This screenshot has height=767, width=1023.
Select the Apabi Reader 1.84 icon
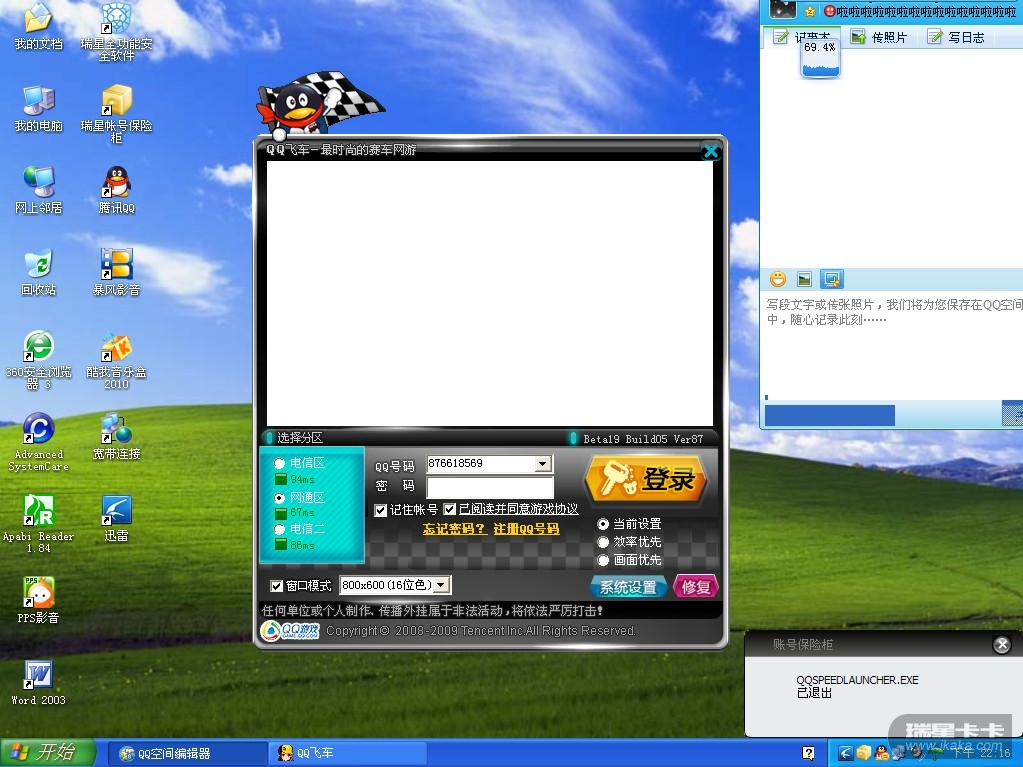(x=38, y=524)
